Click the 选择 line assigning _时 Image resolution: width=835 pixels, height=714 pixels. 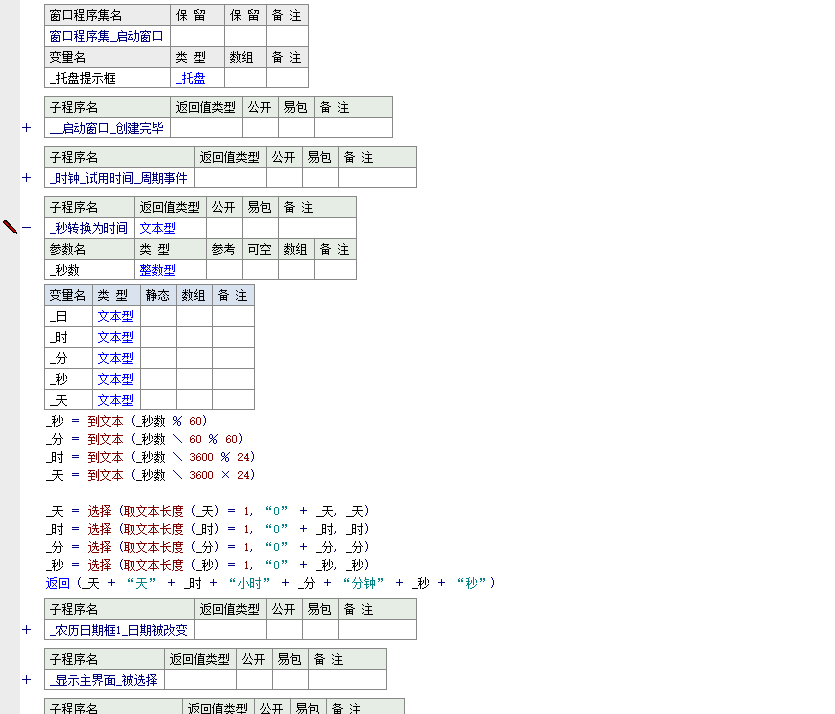pos(208,529)
